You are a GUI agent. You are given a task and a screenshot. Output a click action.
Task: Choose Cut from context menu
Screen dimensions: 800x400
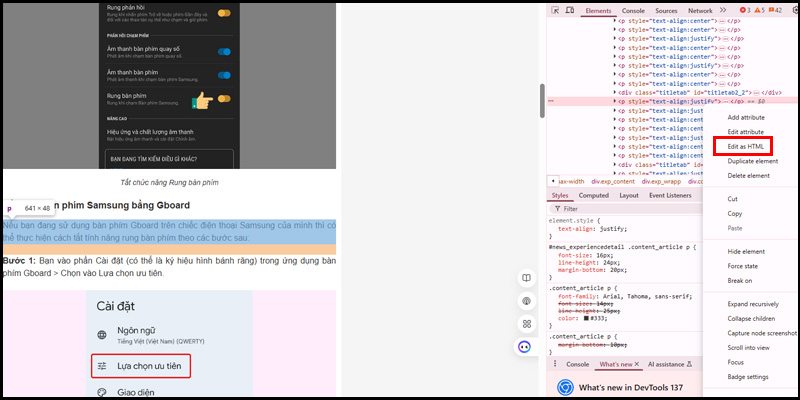(x=732, y=199)
